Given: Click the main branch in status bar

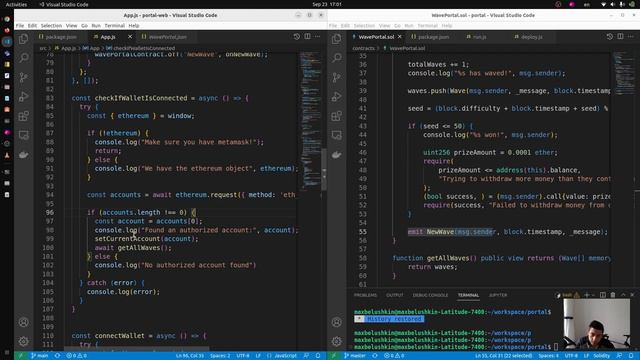Looking at the screenshot, I should click(40, 356).
